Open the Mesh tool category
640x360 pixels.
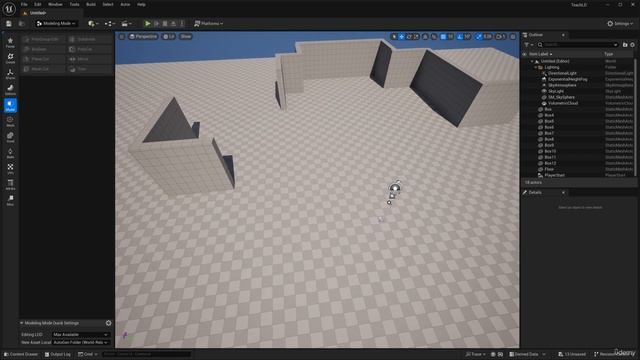click(x=10, y=121)
